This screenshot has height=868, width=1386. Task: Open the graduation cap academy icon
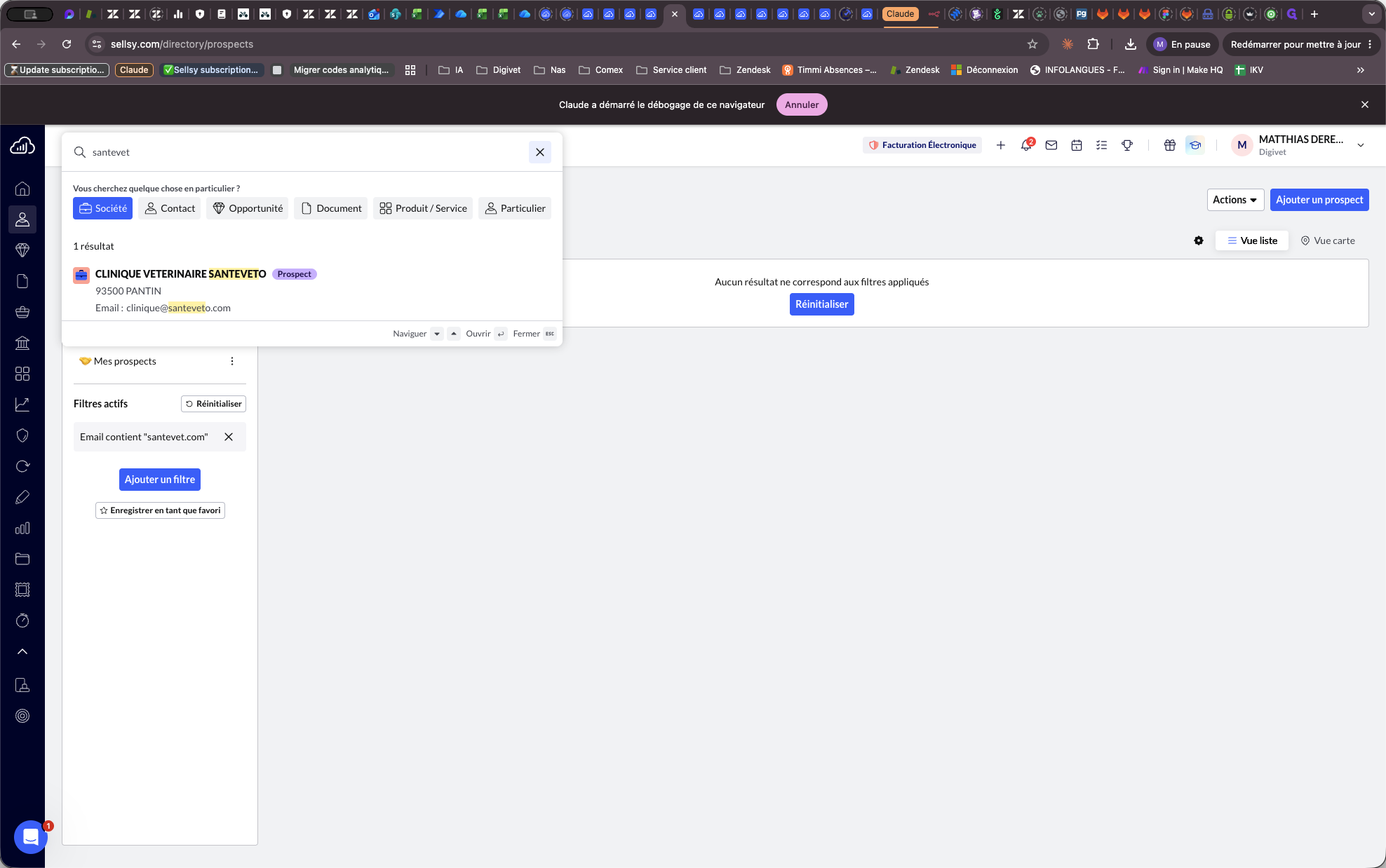tap(1195, 145)
